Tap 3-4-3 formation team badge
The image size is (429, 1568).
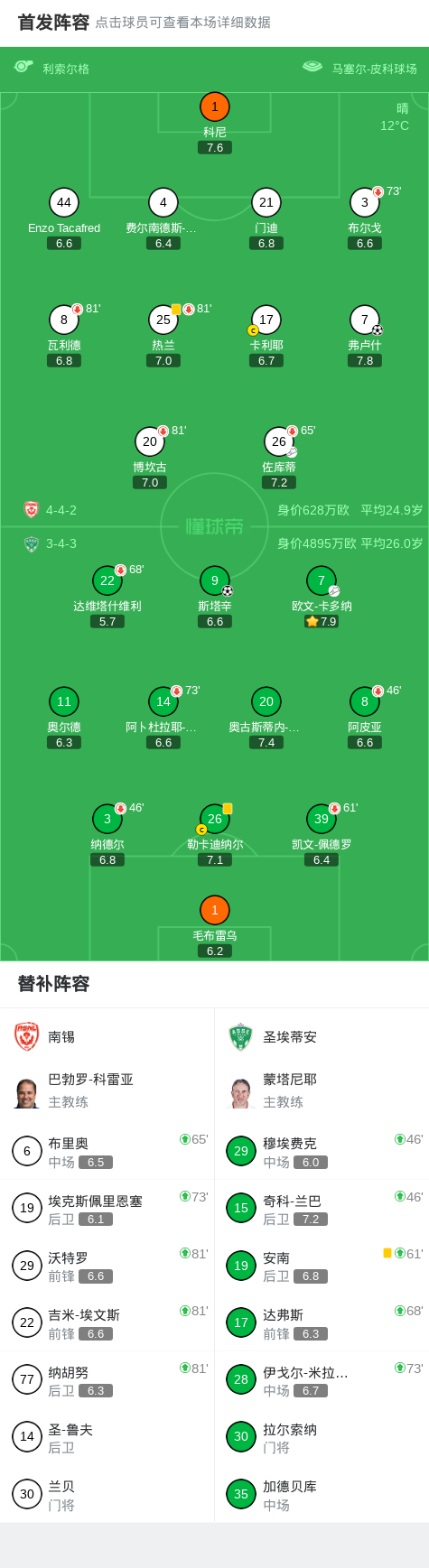point(32,543)
